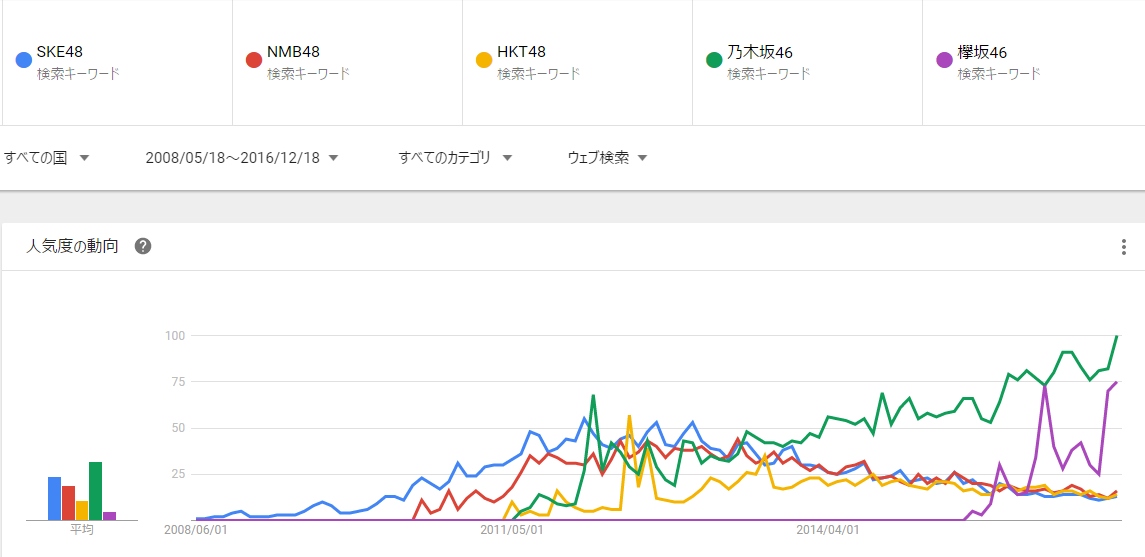The height and width of the screenshot is (557, 1145).
Task: Open the すべての国 country dropdown
Action: (x=47, y=158)
